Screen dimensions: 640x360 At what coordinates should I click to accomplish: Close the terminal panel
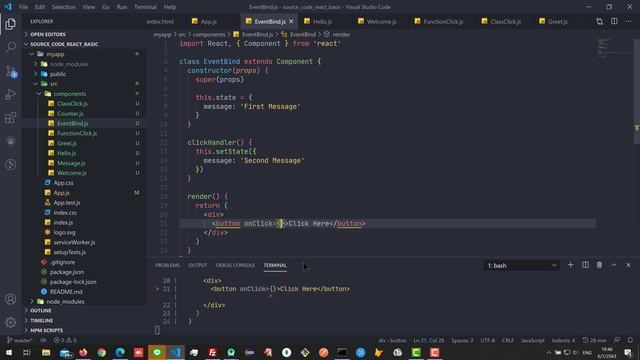click(x=628, y=265)
